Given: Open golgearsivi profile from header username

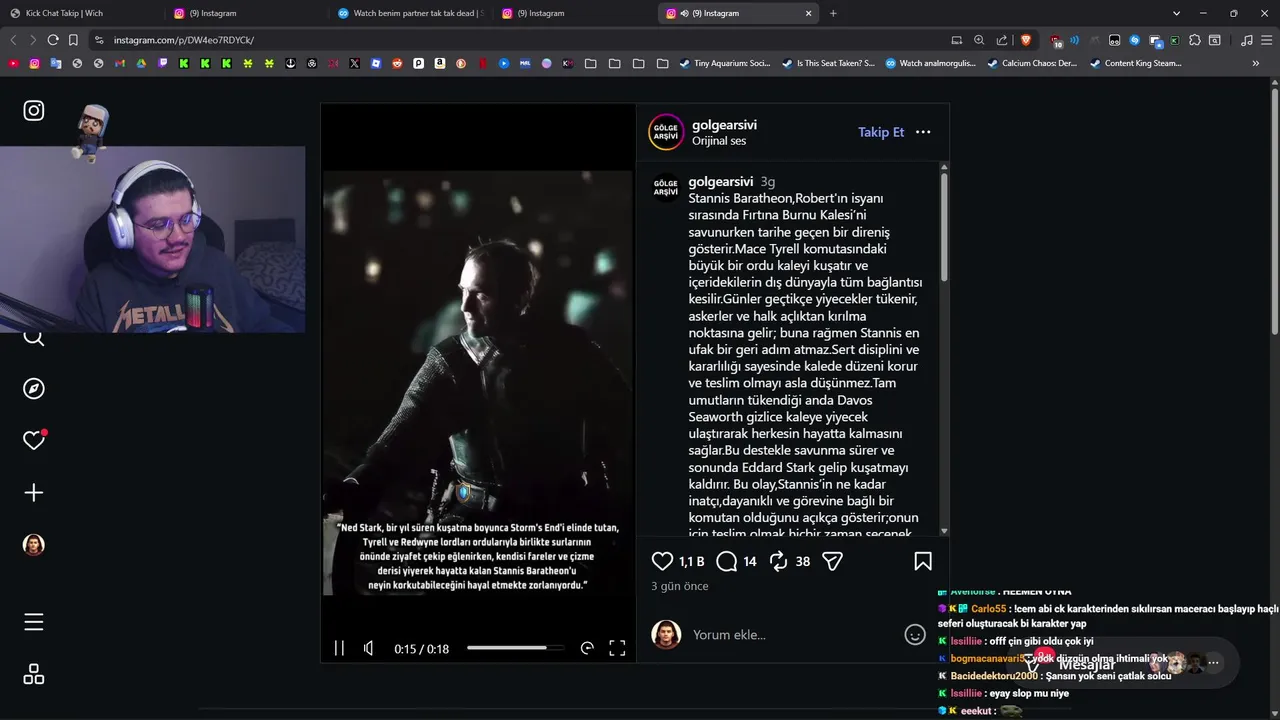Looking at the screenshot, I should click(724, 125).
